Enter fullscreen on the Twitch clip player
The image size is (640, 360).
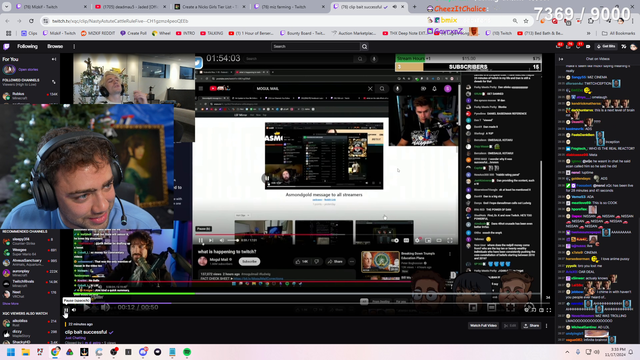(549, 310)
